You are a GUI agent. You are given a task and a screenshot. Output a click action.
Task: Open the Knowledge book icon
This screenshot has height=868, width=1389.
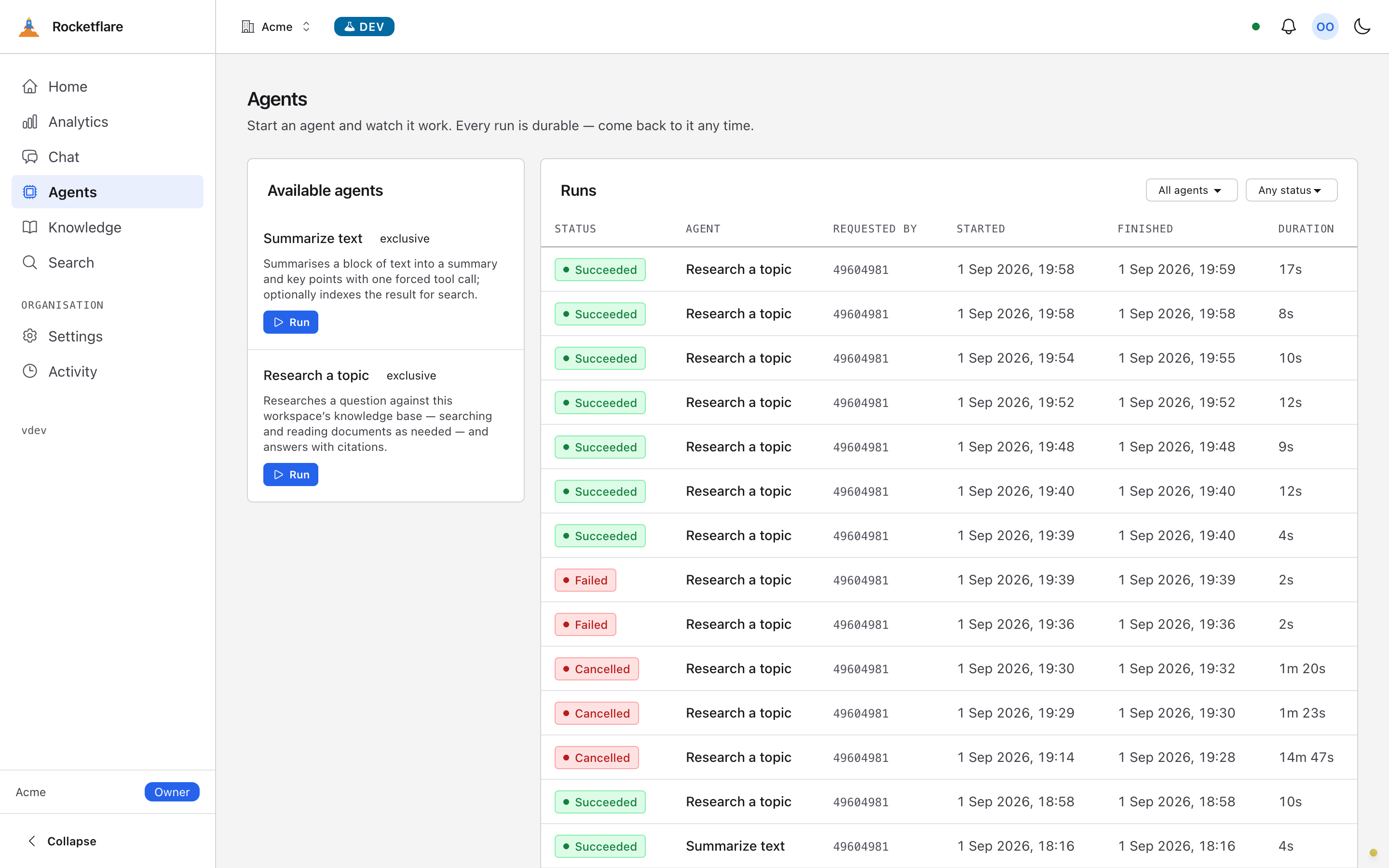tap(30, 227)
